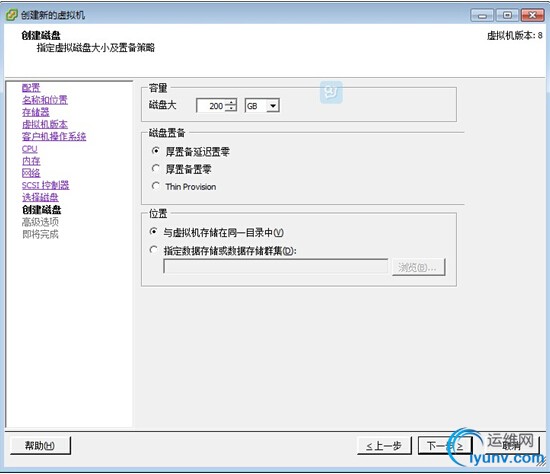Screen dimensions: 550x474
Task: Go to 名称和位置 step
Action: click(x=45, y=100)
